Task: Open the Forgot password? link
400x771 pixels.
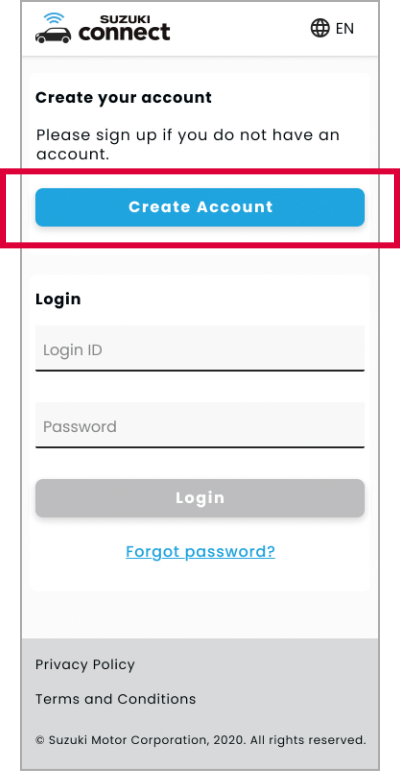Action: click(x=200, y=552)
